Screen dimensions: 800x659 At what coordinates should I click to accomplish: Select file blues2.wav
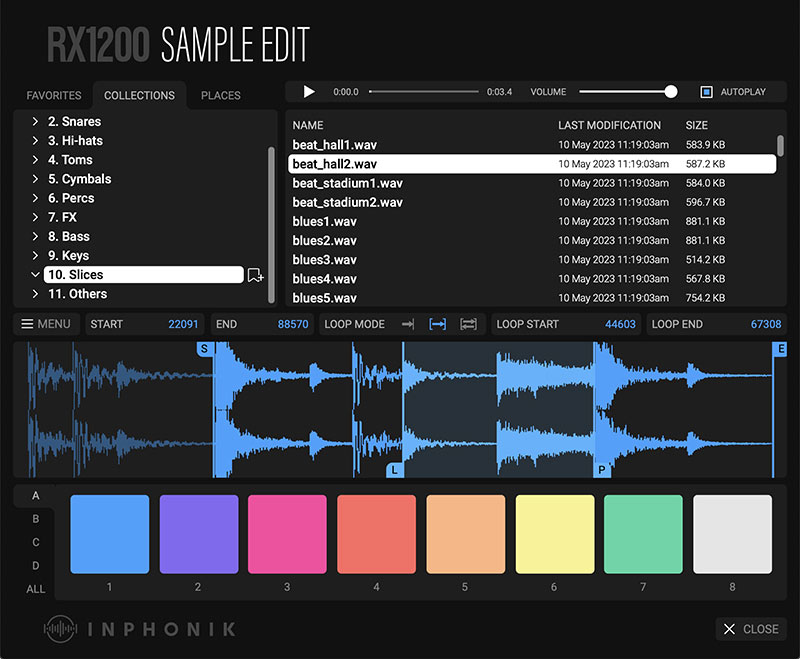pos(532,240)
